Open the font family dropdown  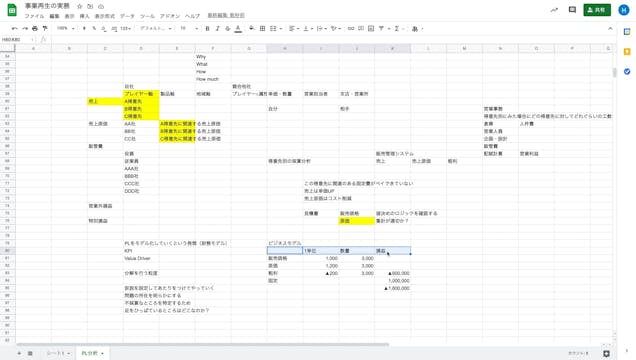tap(156, 28)
